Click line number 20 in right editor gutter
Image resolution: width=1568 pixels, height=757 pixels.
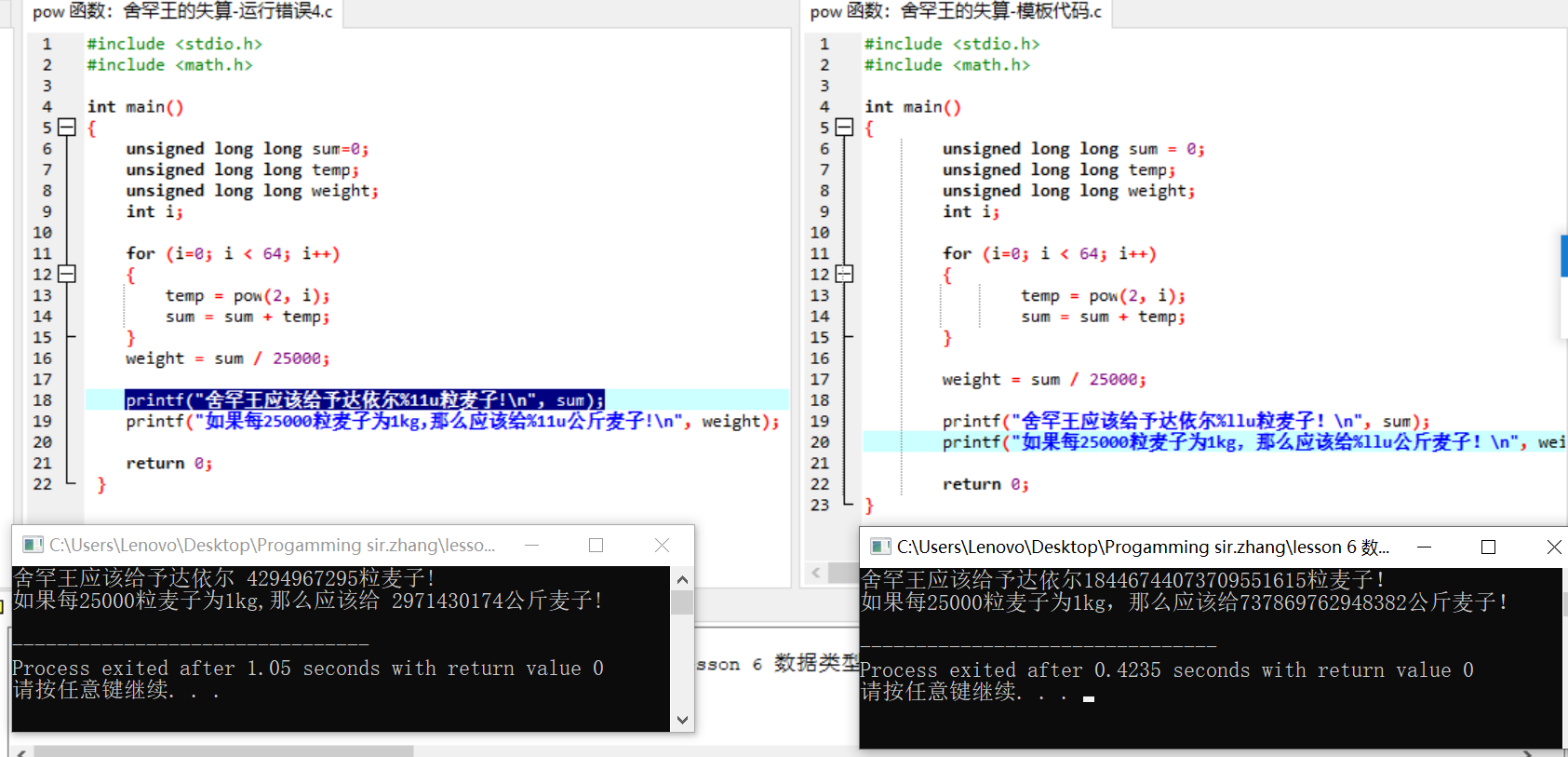point(820,442)
